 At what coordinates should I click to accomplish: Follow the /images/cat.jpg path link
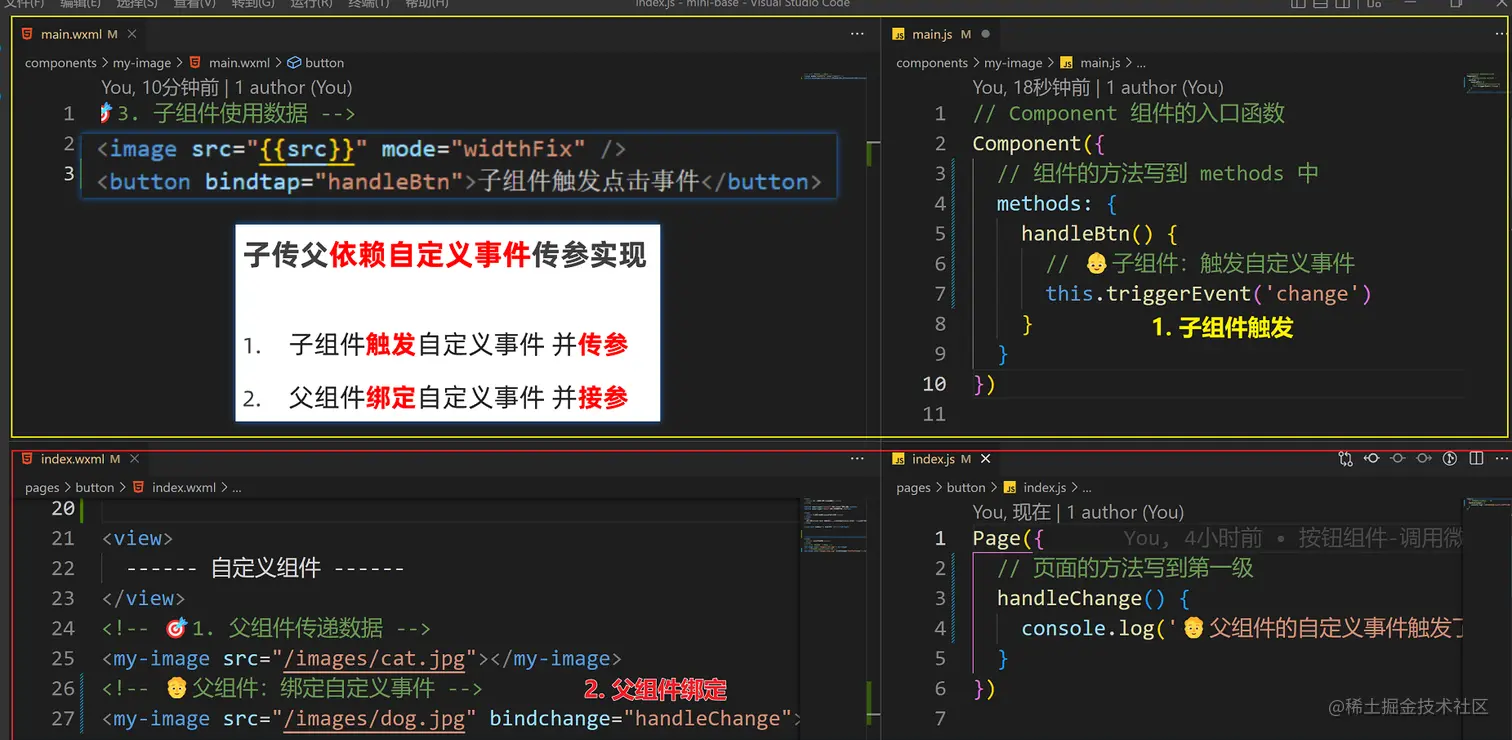[x=375, y=659]
